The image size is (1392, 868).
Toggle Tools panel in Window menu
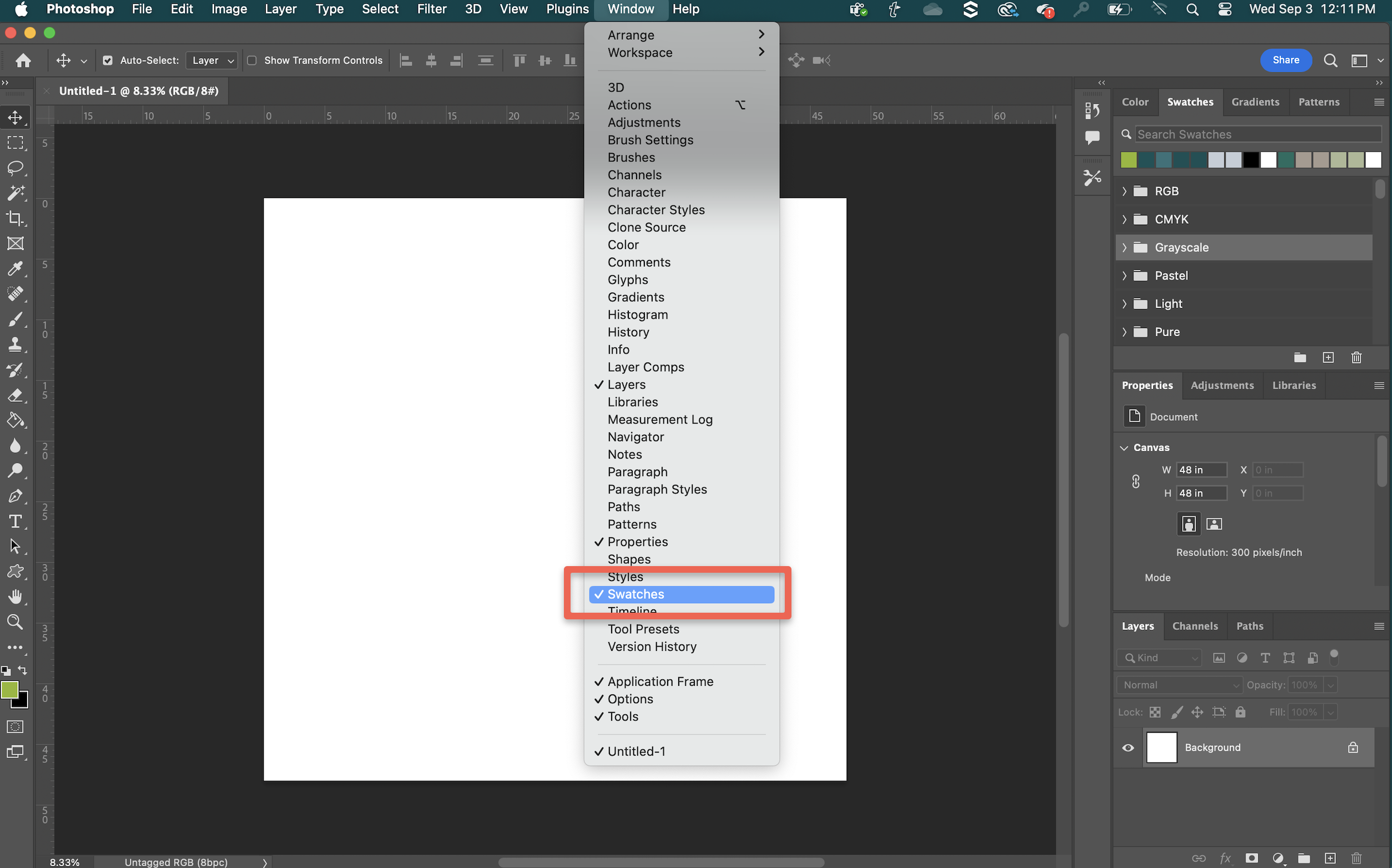682,716
